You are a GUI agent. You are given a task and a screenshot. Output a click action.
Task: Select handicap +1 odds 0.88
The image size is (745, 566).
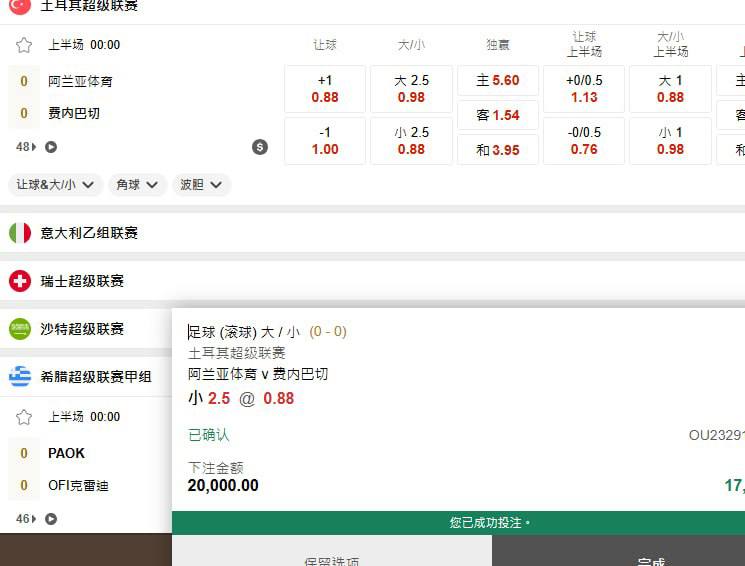tap(325, 89)
